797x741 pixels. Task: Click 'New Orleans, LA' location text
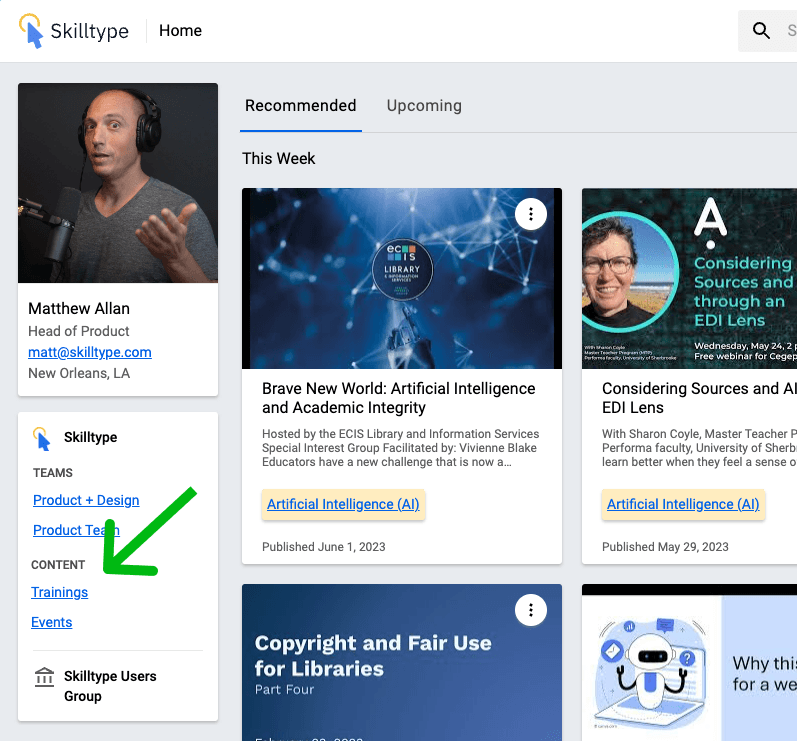pos(79,373)
